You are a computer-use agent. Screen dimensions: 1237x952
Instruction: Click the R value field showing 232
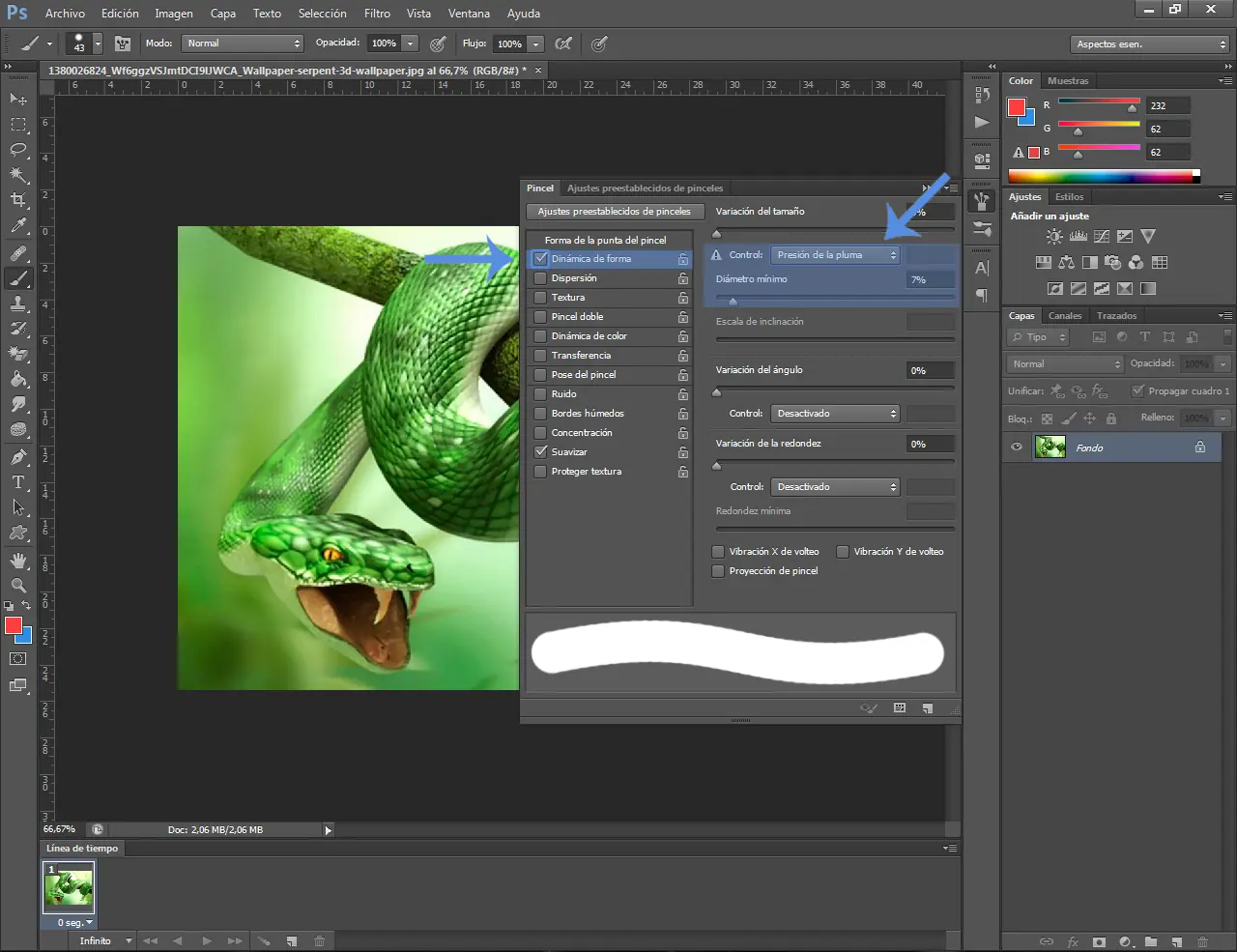(x=1167, y=106)
